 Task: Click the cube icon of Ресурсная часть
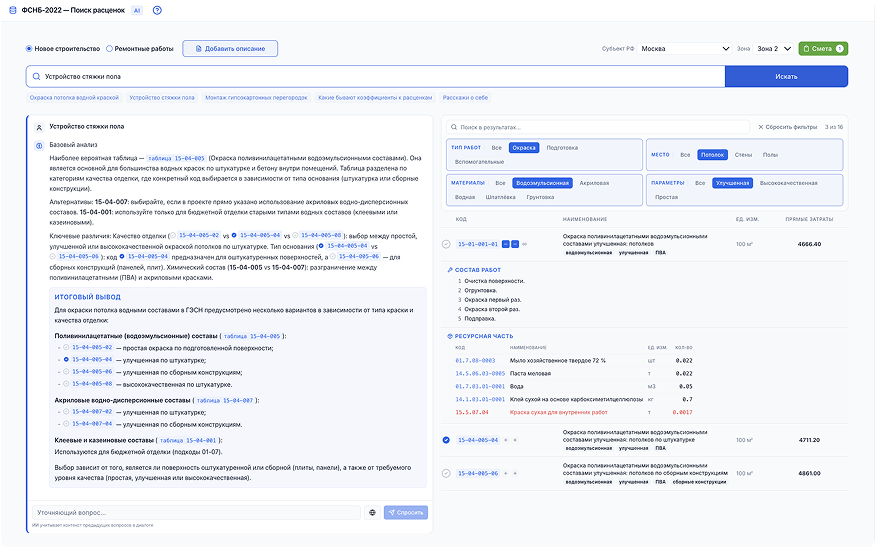(450, 336)
